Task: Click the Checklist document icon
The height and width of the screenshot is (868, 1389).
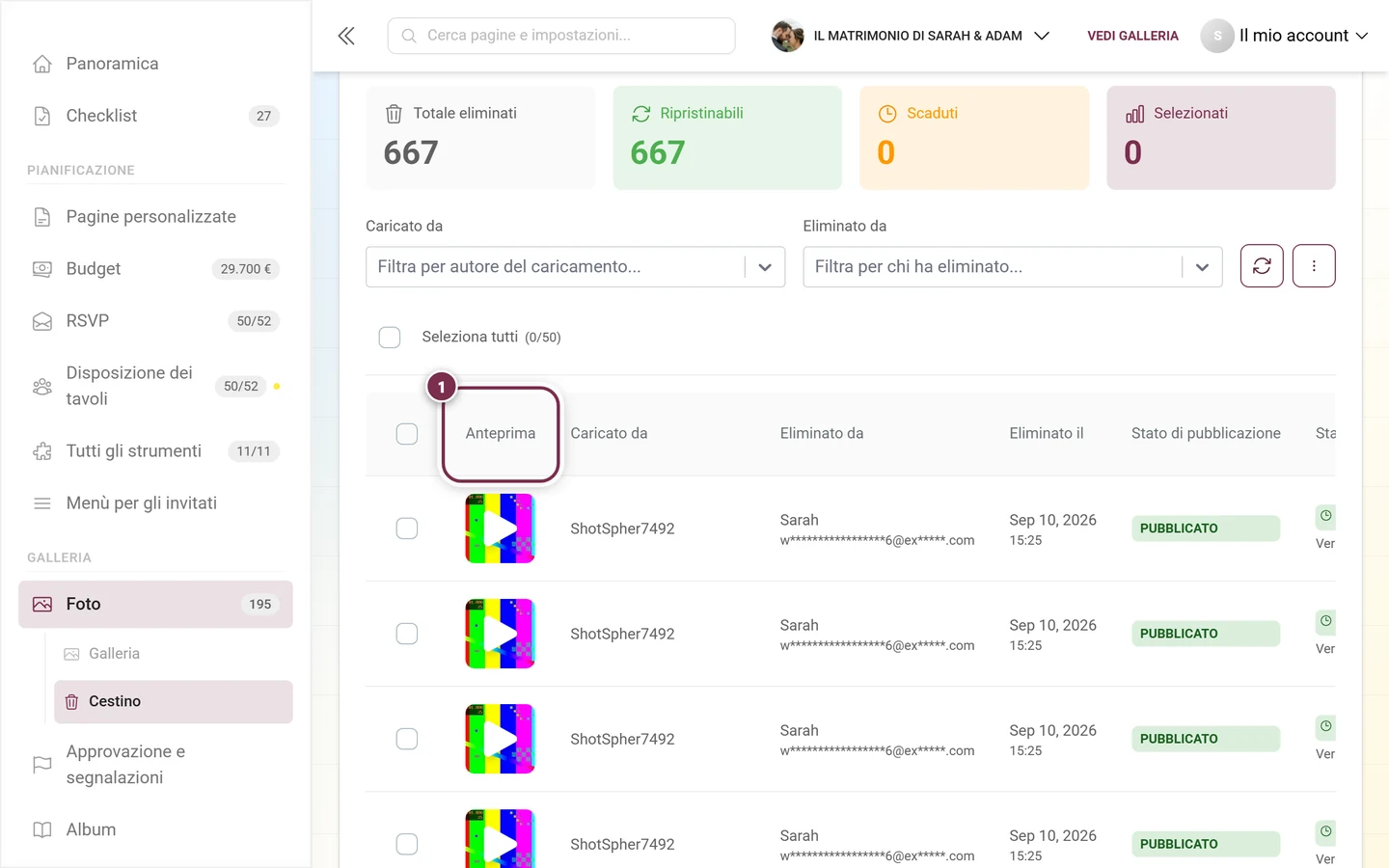Action: (42, 116)
